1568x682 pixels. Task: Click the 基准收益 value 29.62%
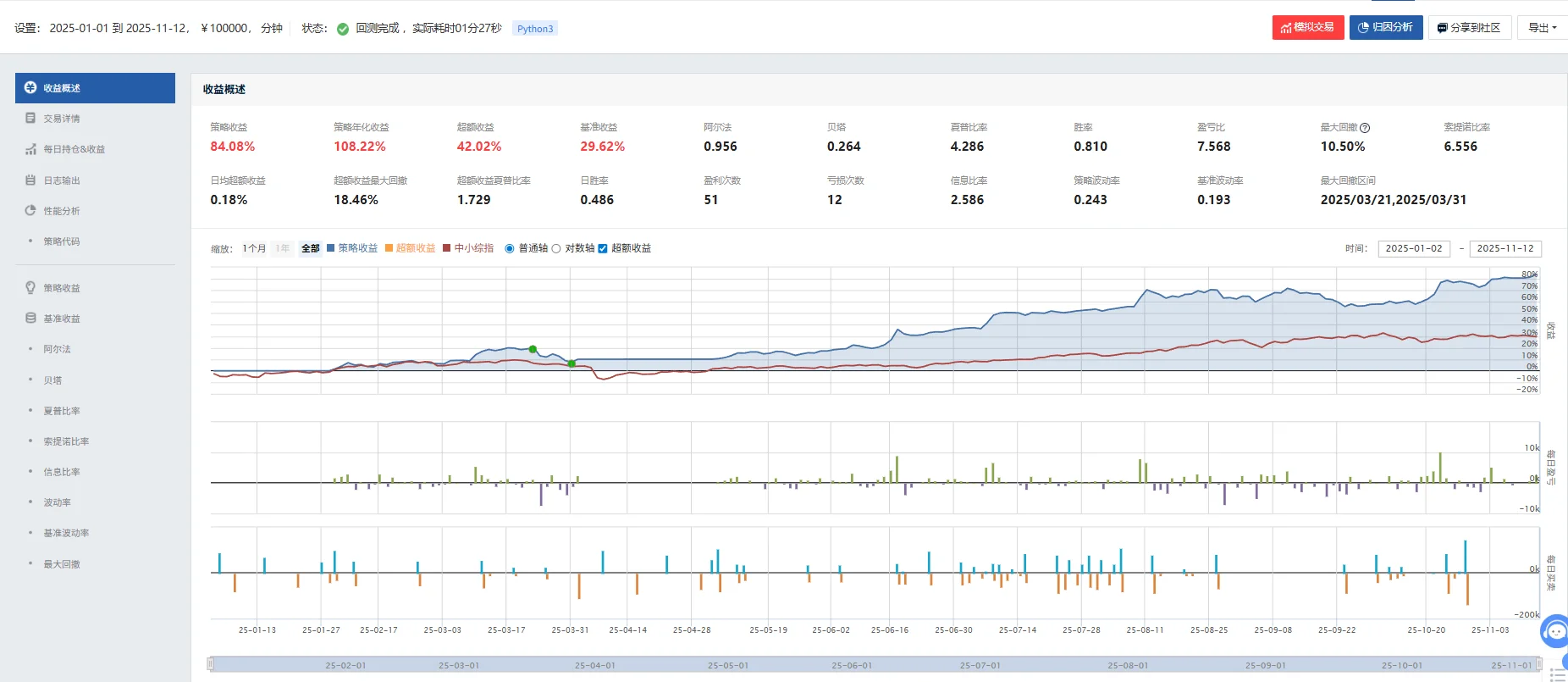[x=603, y=147]
